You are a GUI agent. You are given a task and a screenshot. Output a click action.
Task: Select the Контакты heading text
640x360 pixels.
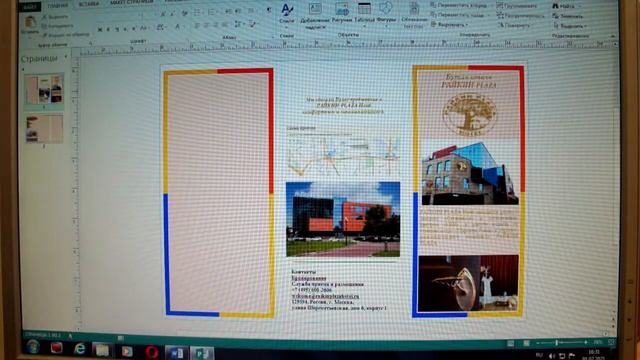(304, 271)
